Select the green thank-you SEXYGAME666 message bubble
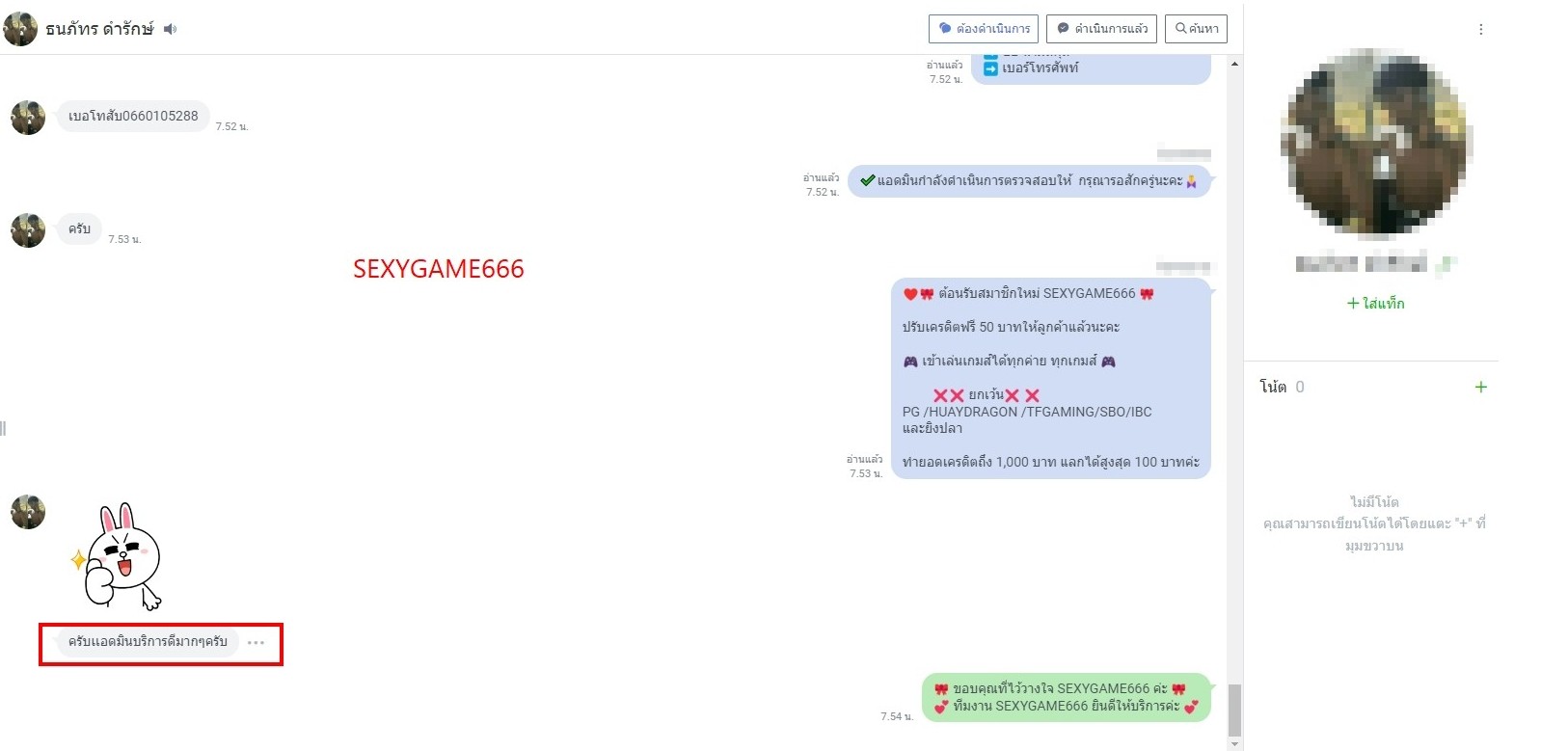Screen dimensions: 1568x751 tap(1065, 697)
